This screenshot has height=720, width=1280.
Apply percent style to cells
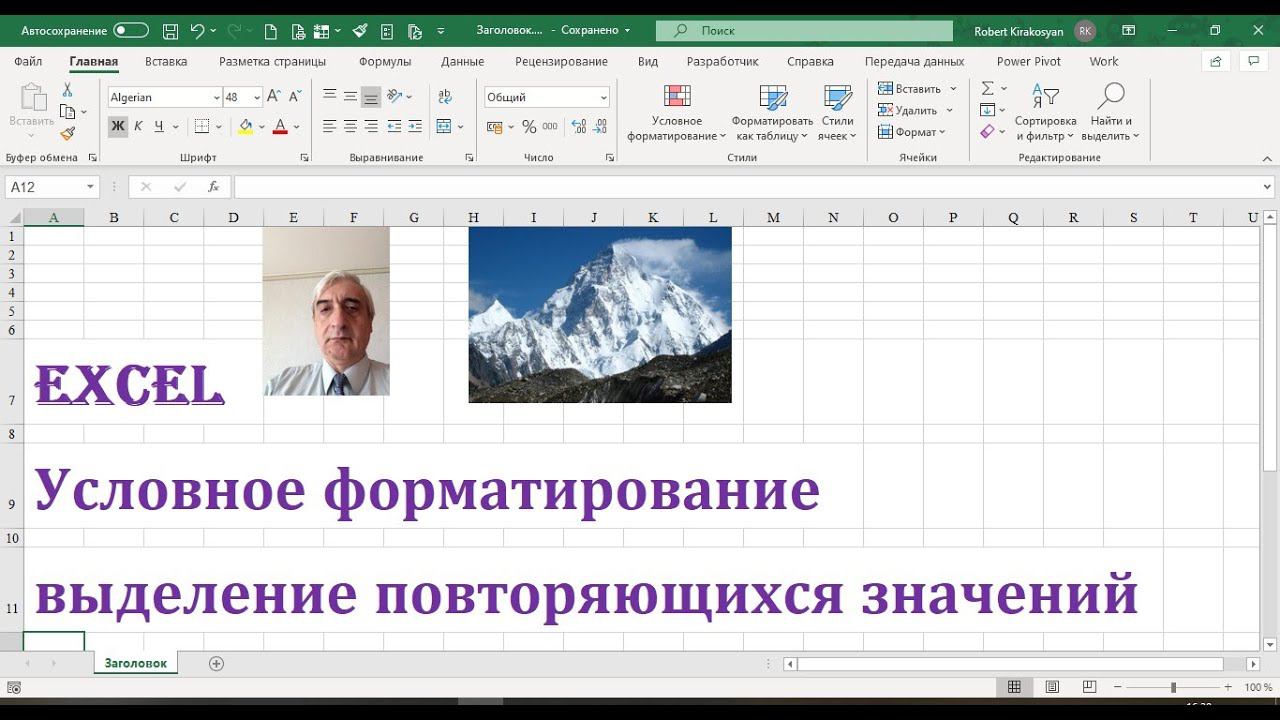click(x=529, y=127)
